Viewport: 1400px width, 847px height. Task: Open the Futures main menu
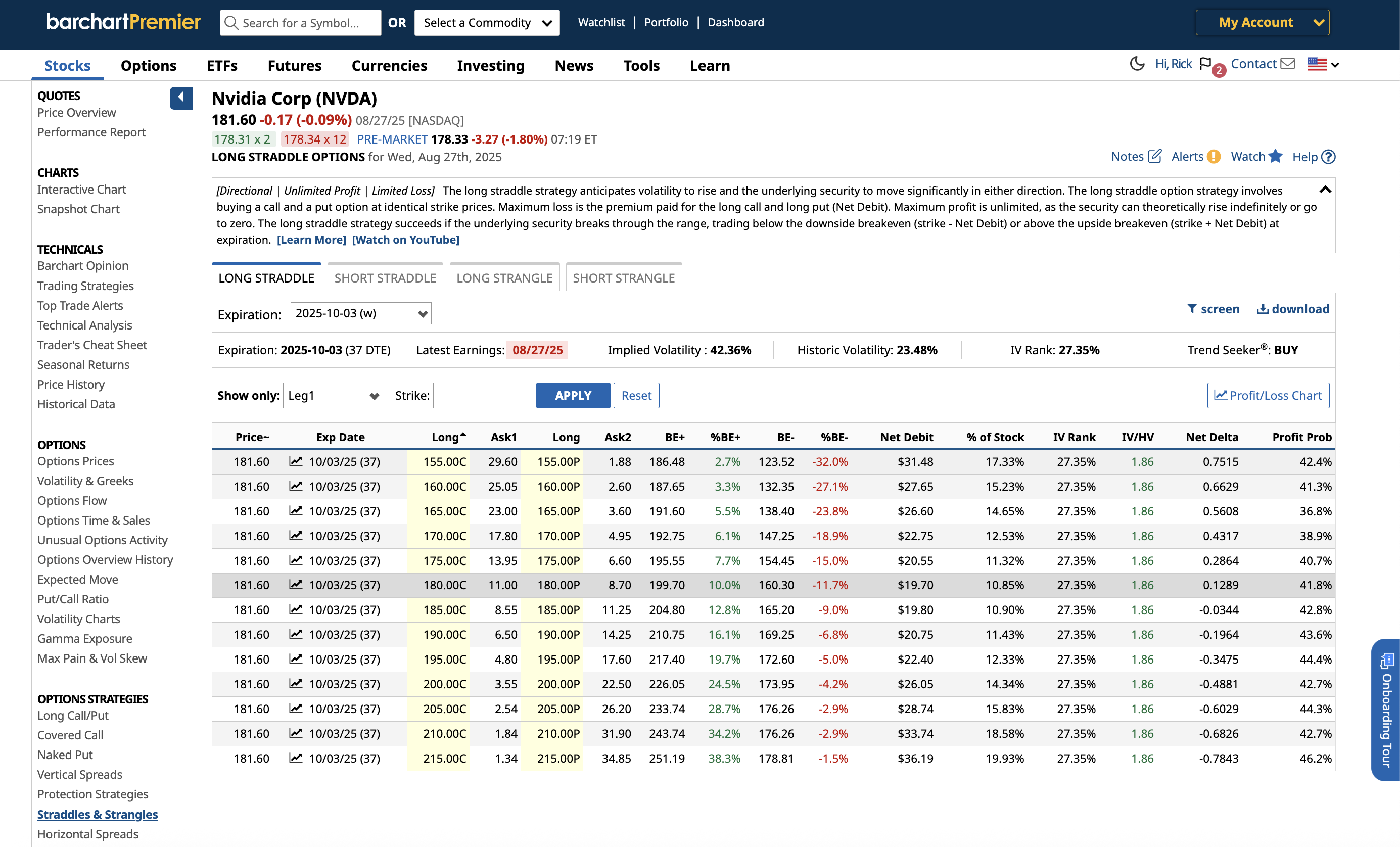[x=294, y=65]
